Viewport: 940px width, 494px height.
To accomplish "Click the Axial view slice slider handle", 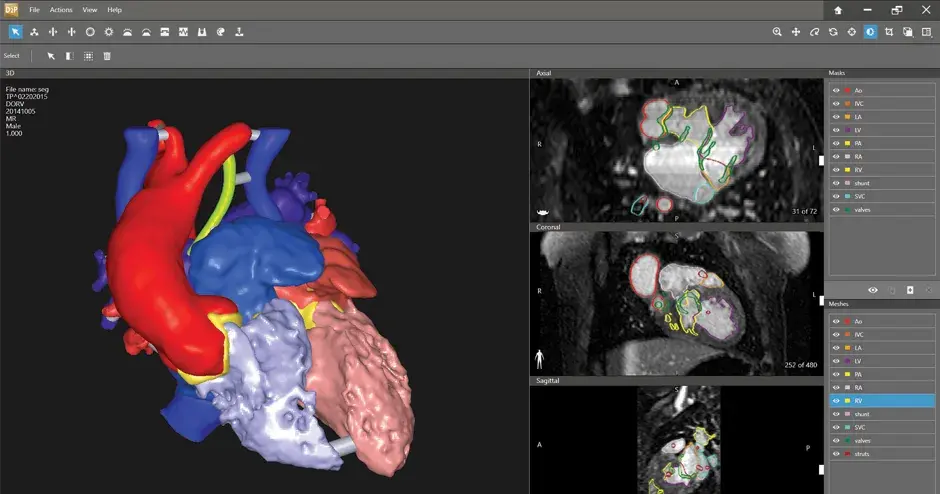I will pyautogui.click(x=820, y=160).
